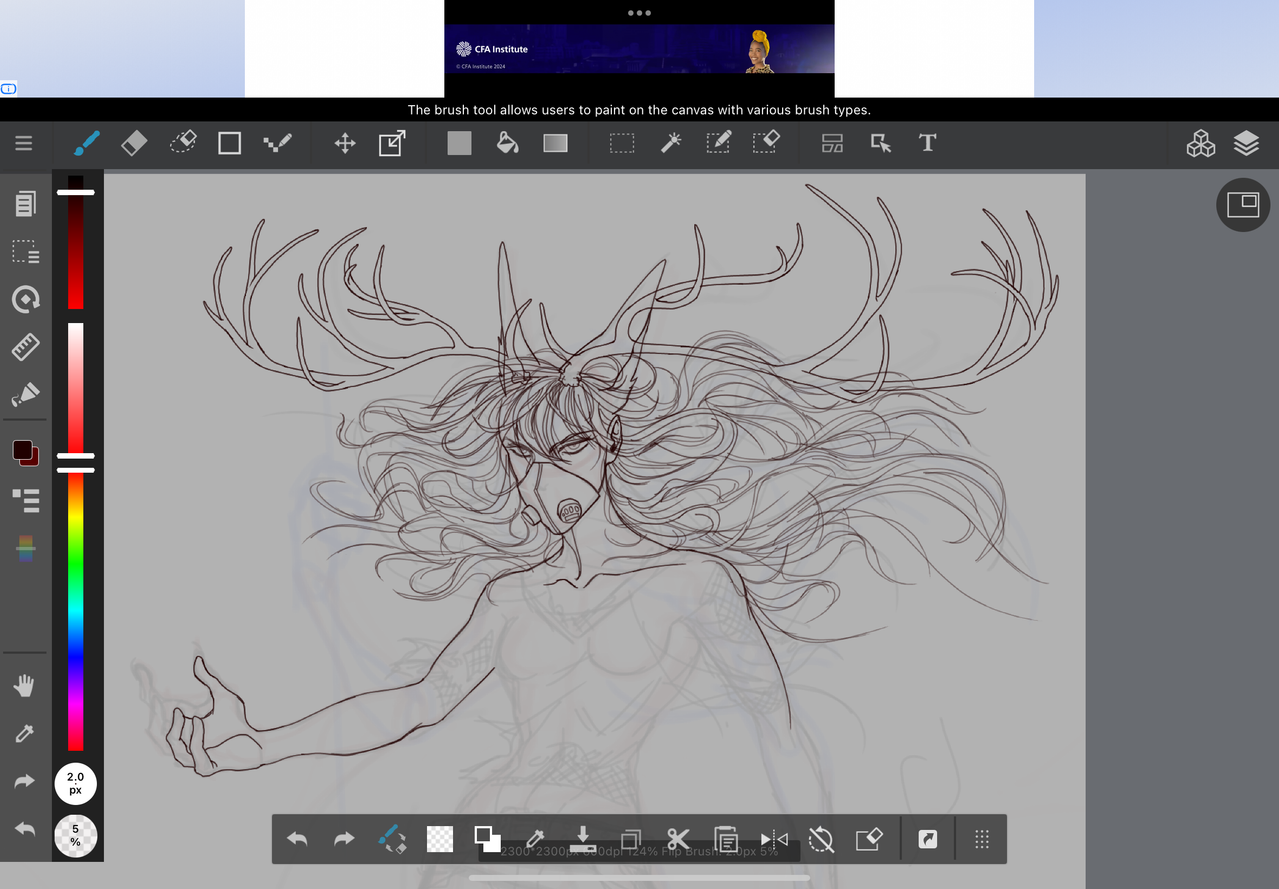Viewport: 1279px width, 889px height.
Task: Click the white-to-red saturation slider bar
Action: 76,388
